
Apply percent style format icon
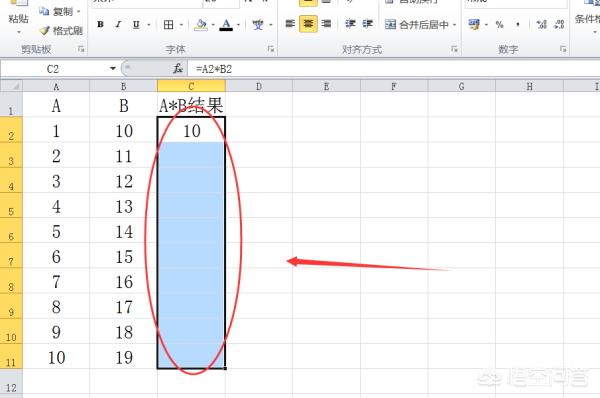point(499,24)
